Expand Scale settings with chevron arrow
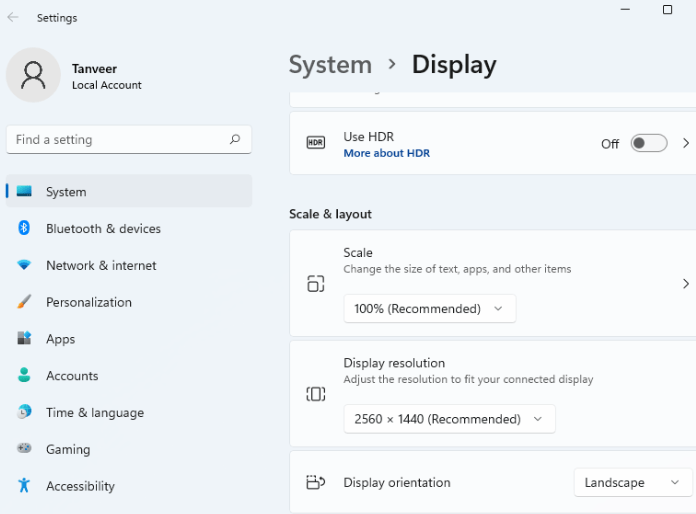This screenshot has height=514, width=696. point(686,284)
